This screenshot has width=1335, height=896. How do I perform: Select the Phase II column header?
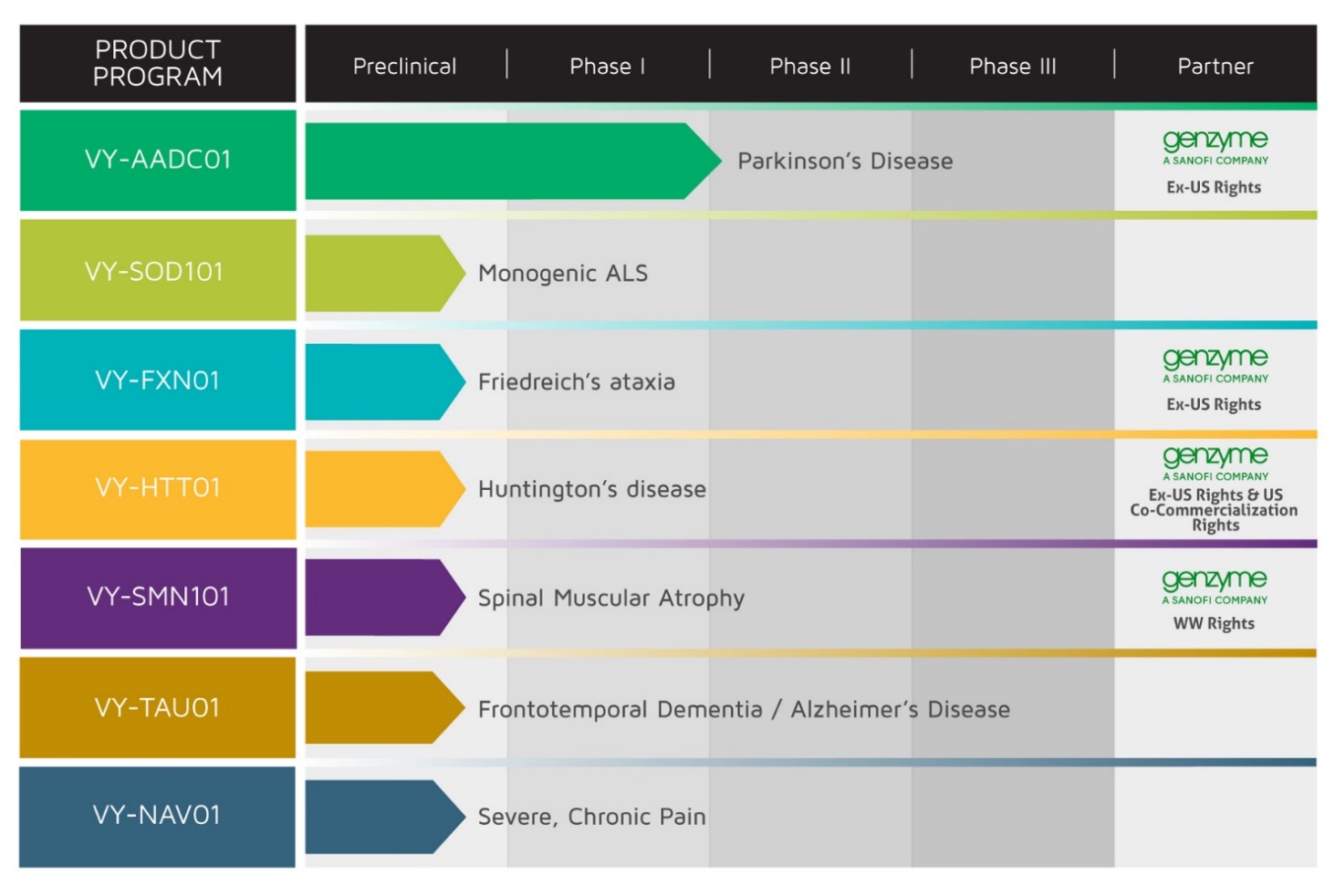(x=809, y=67)
